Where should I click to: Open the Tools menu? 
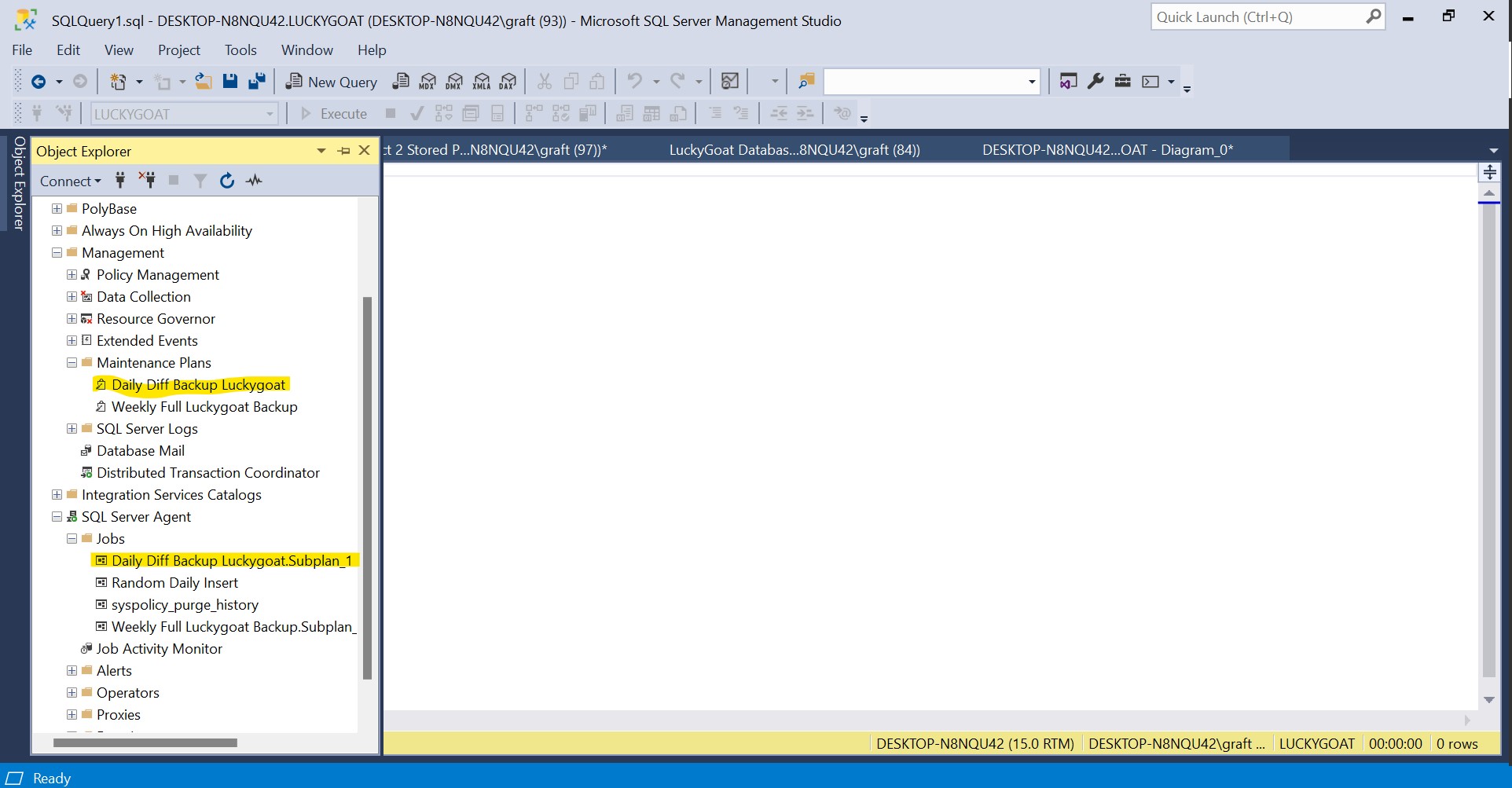[240, 50]
